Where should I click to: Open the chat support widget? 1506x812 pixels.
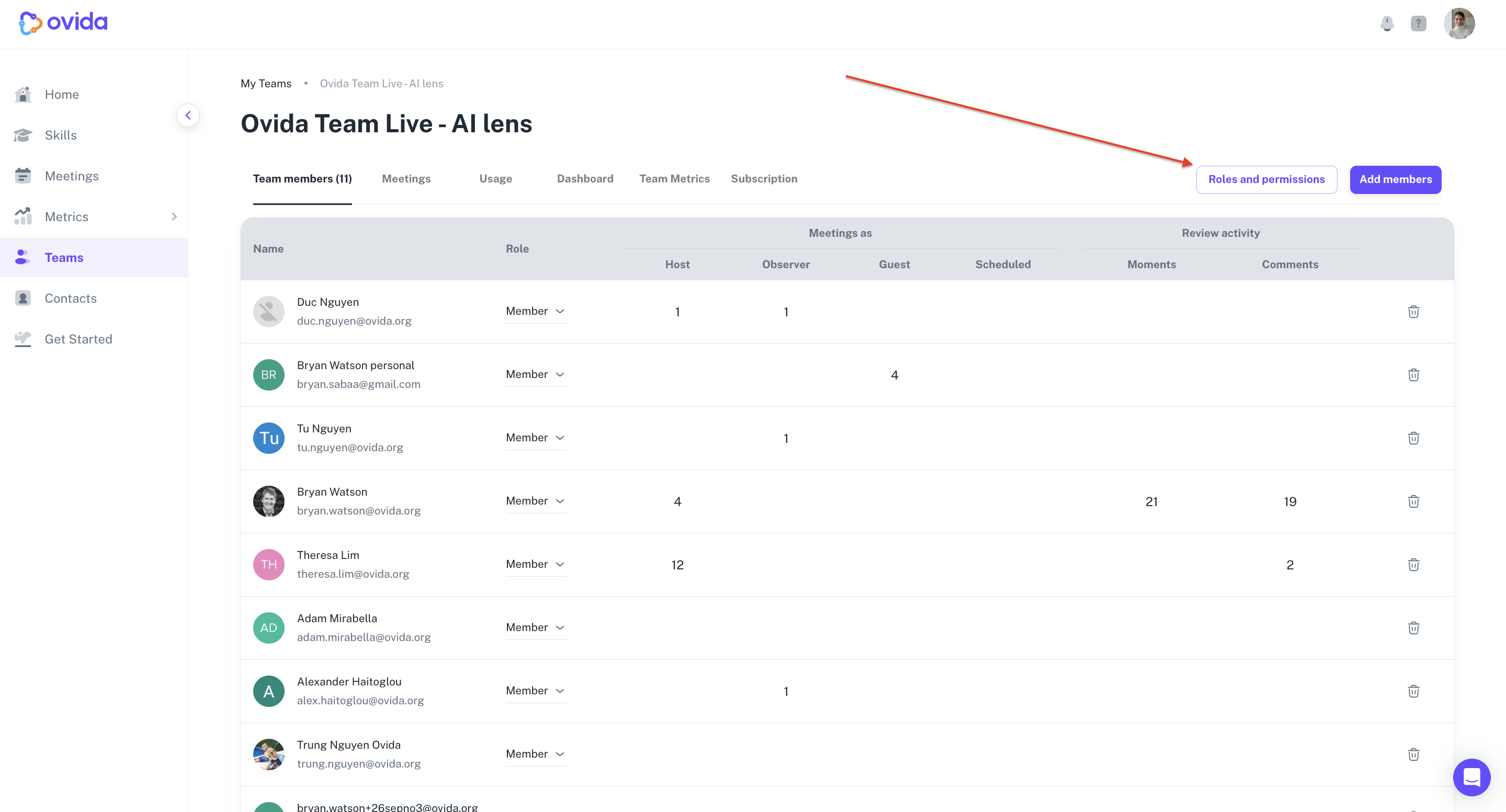pos(1471,777)
